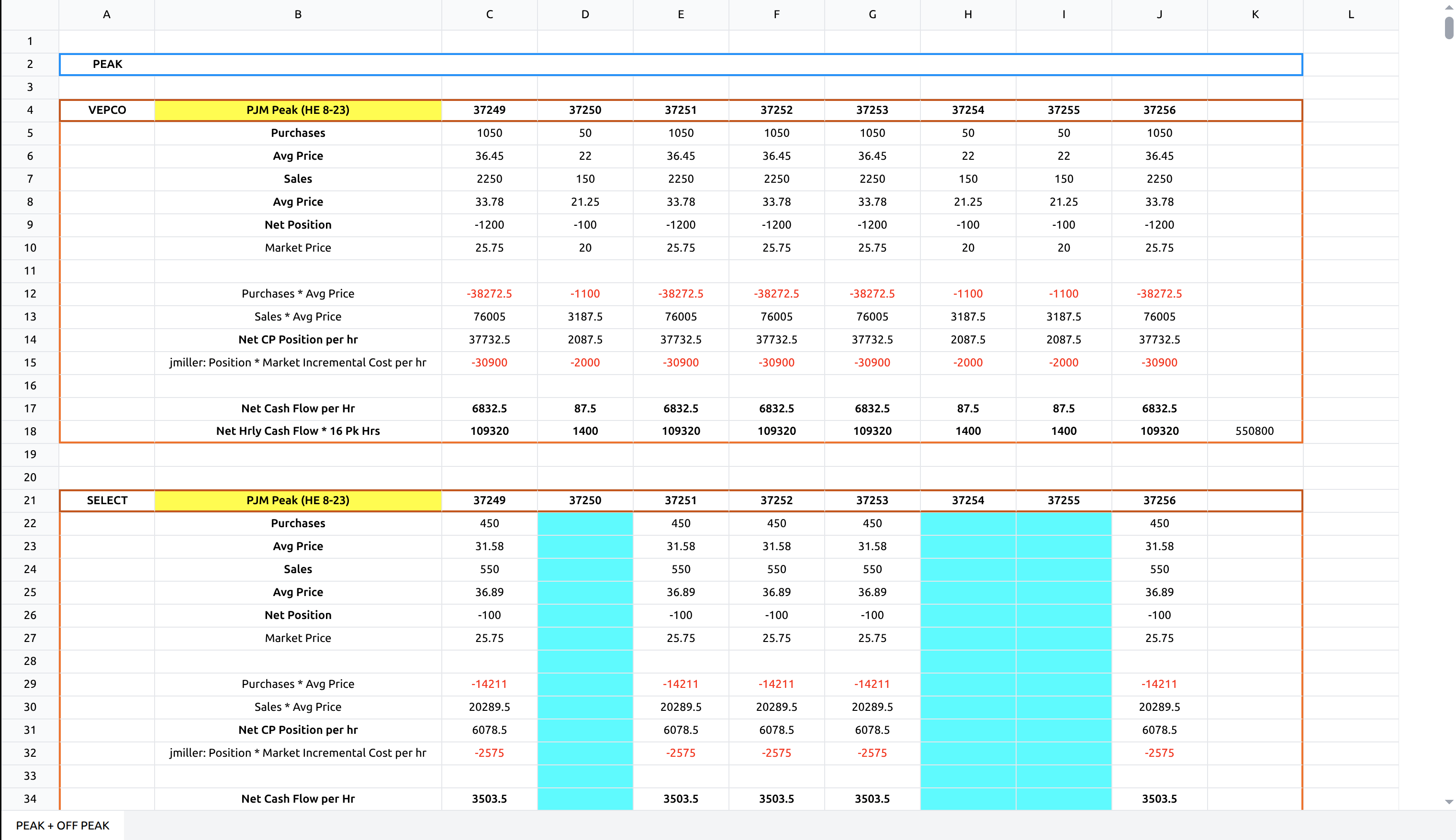The image size is (1456, 840).
Task: Select the VEPCO cell
Action: click(x=107, y=110)
